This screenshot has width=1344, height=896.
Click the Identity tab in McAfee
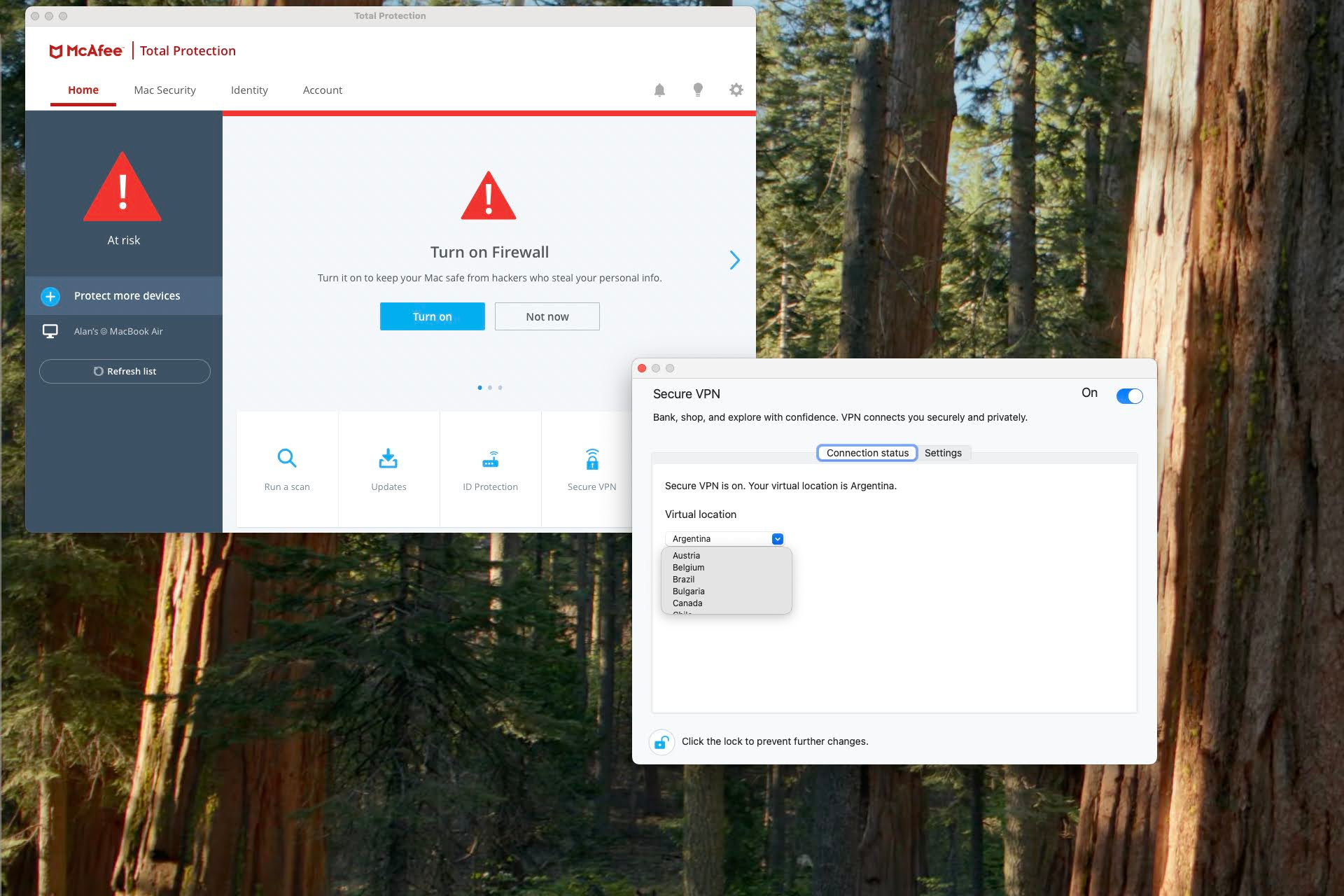248,89
